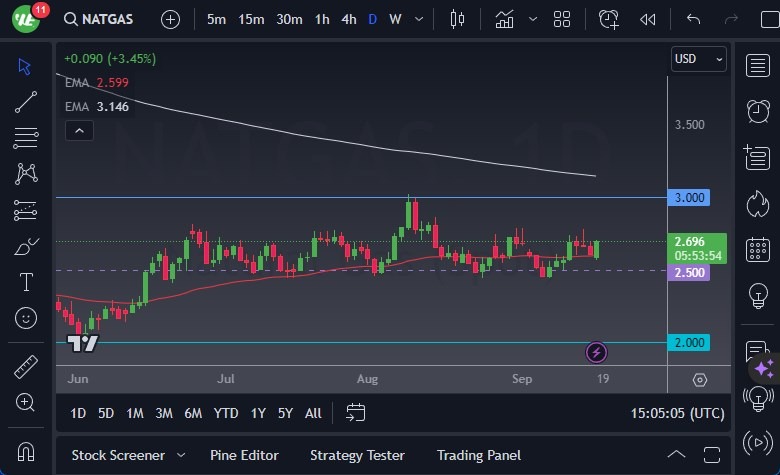Collapse bottom panel with chevron
This screenshot has width=780, height=475.
click(676, 454)
